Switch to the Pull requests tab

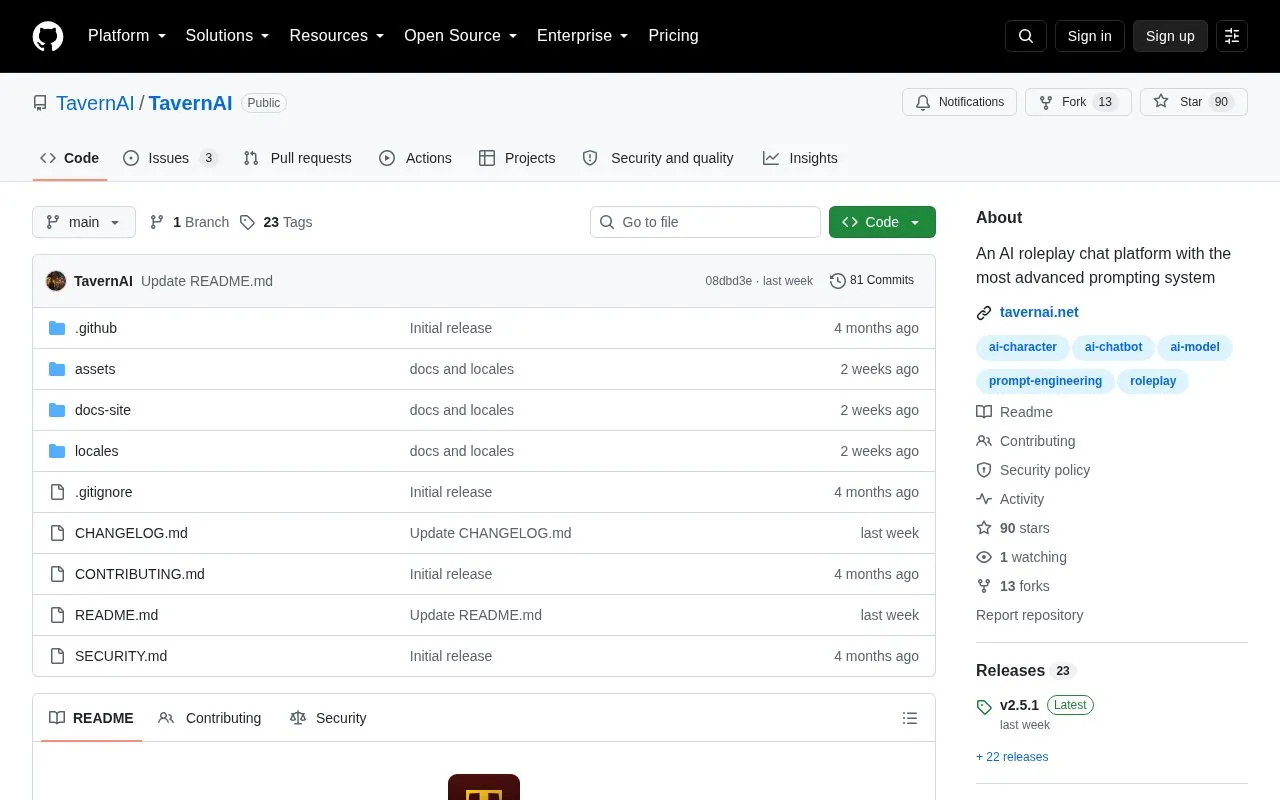(x=298, y=158)
